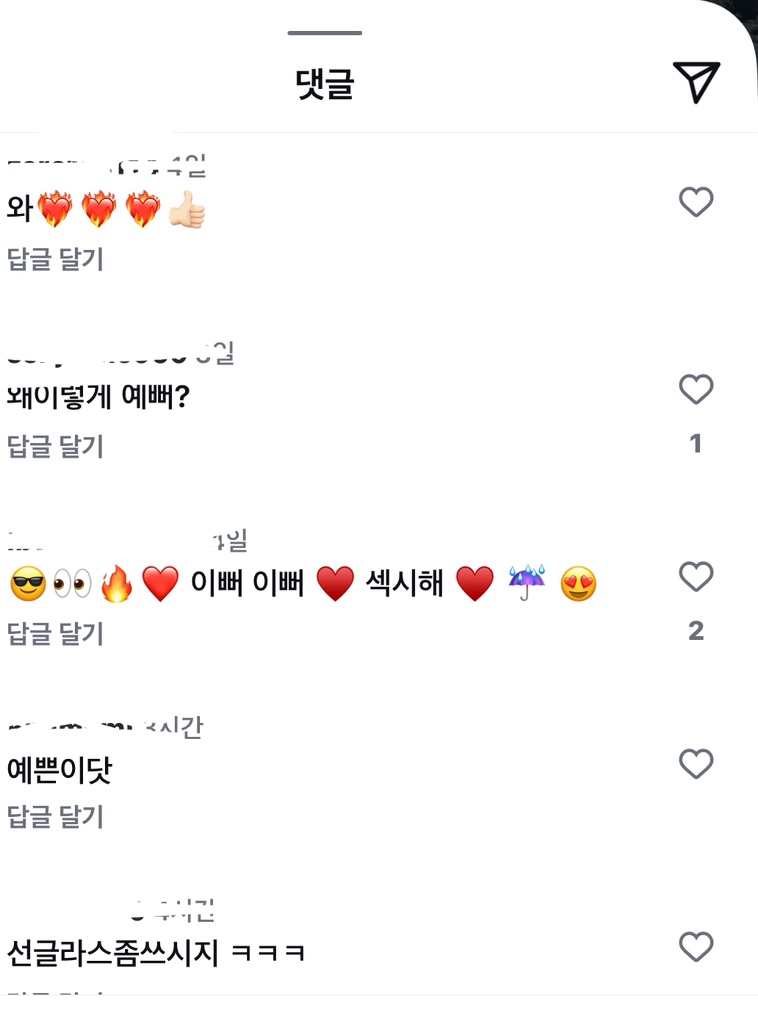
Task: Tap the paper plane share icon
Action: [696, 82]
